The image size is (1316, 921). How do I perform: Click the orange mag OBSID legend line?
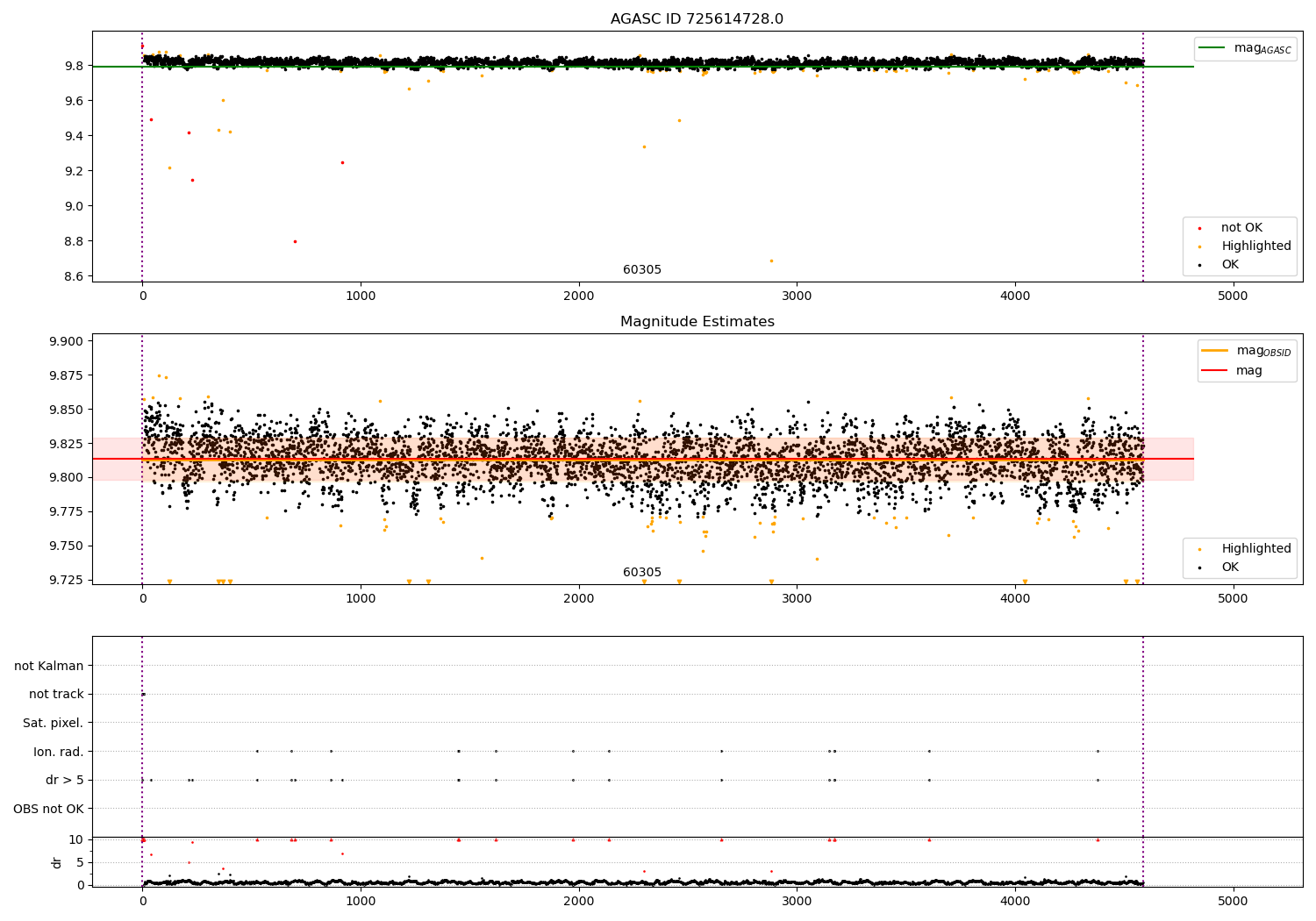point(1215,351)
